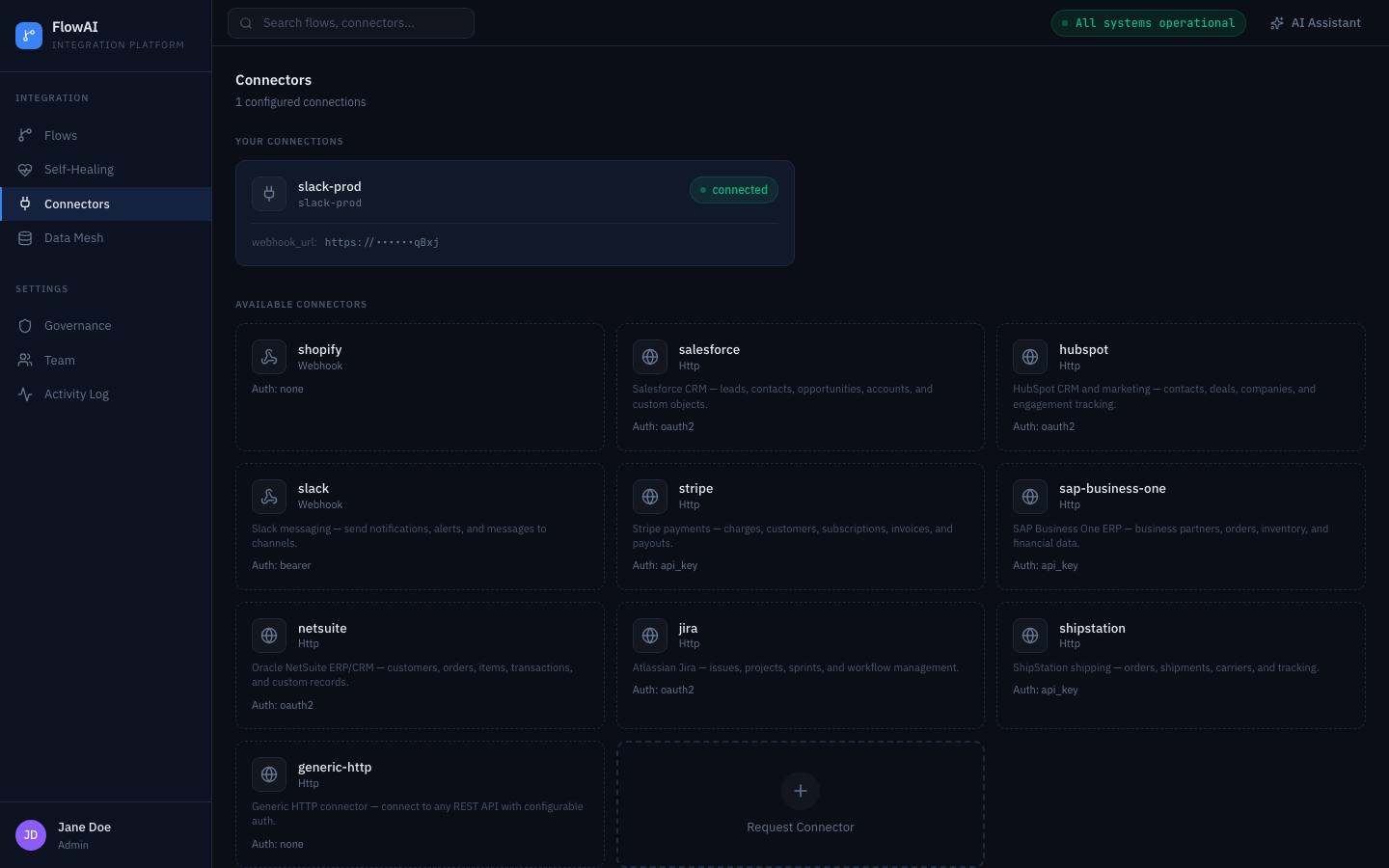Click the Connectors plug icon
1389x868 pixels.
pos(25,203)
